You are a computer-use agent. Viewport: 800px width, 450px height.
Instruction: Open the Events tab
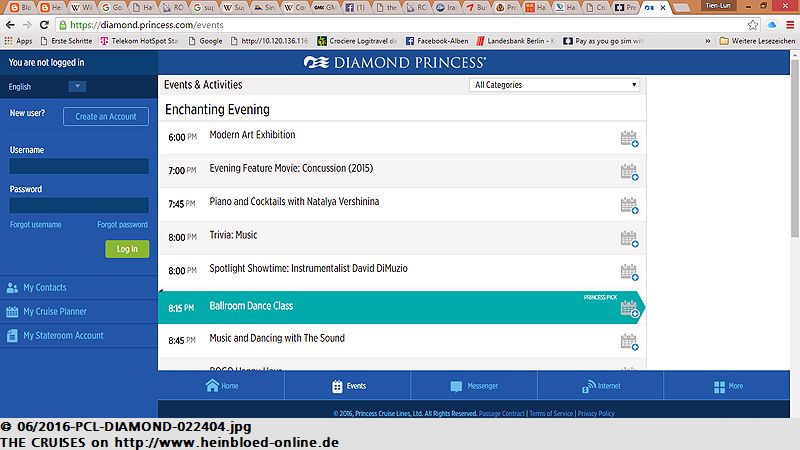click(x=348, y=386)
